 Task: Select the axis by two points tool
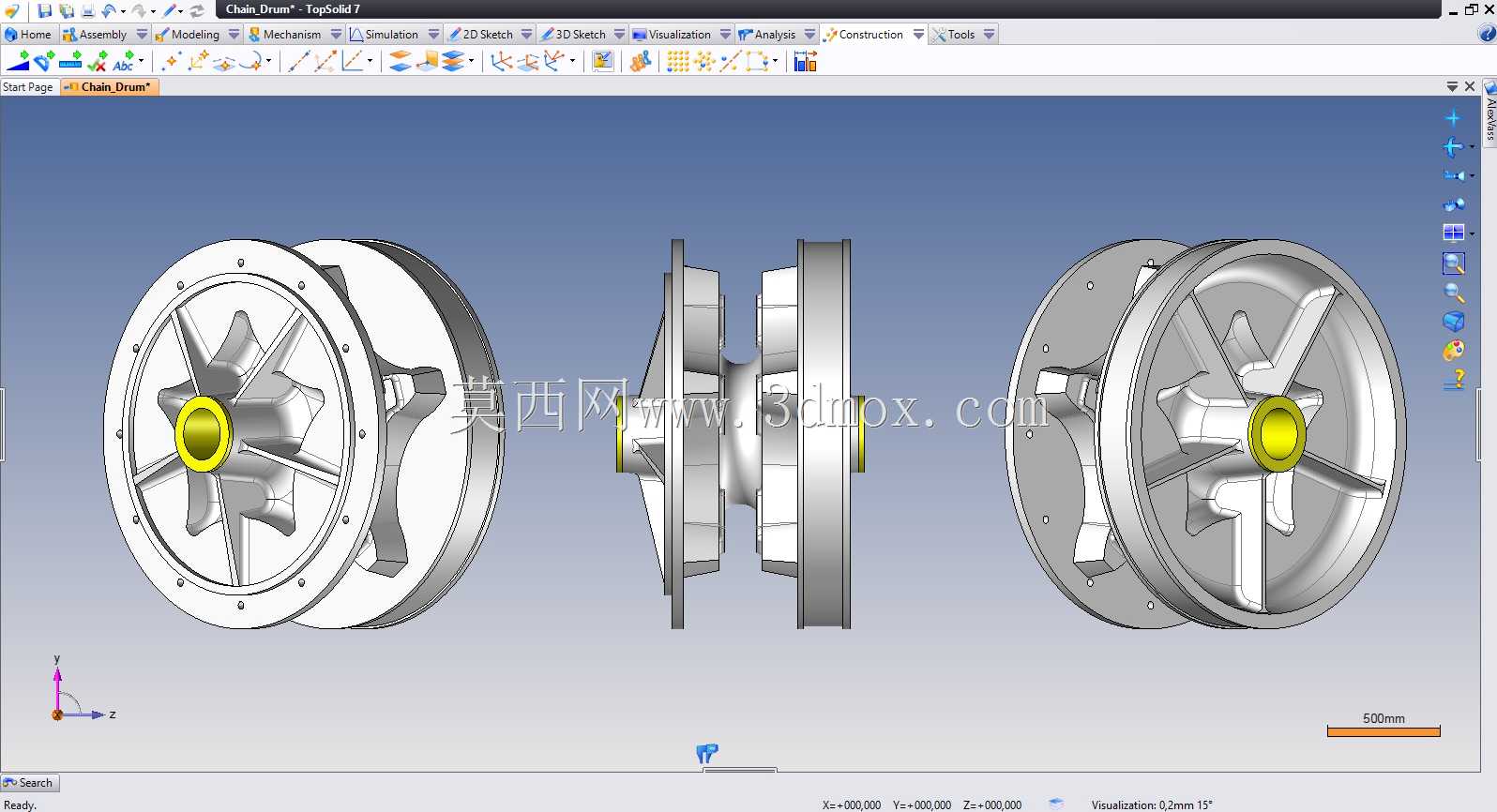[325, 62]
